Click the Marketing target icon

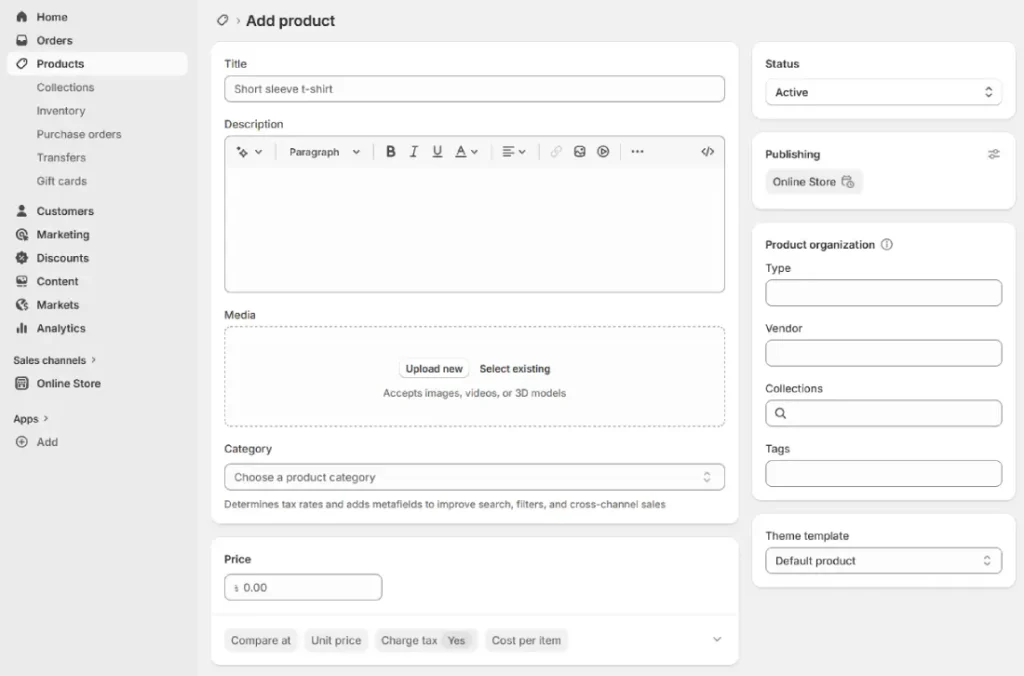pos(22,234)
